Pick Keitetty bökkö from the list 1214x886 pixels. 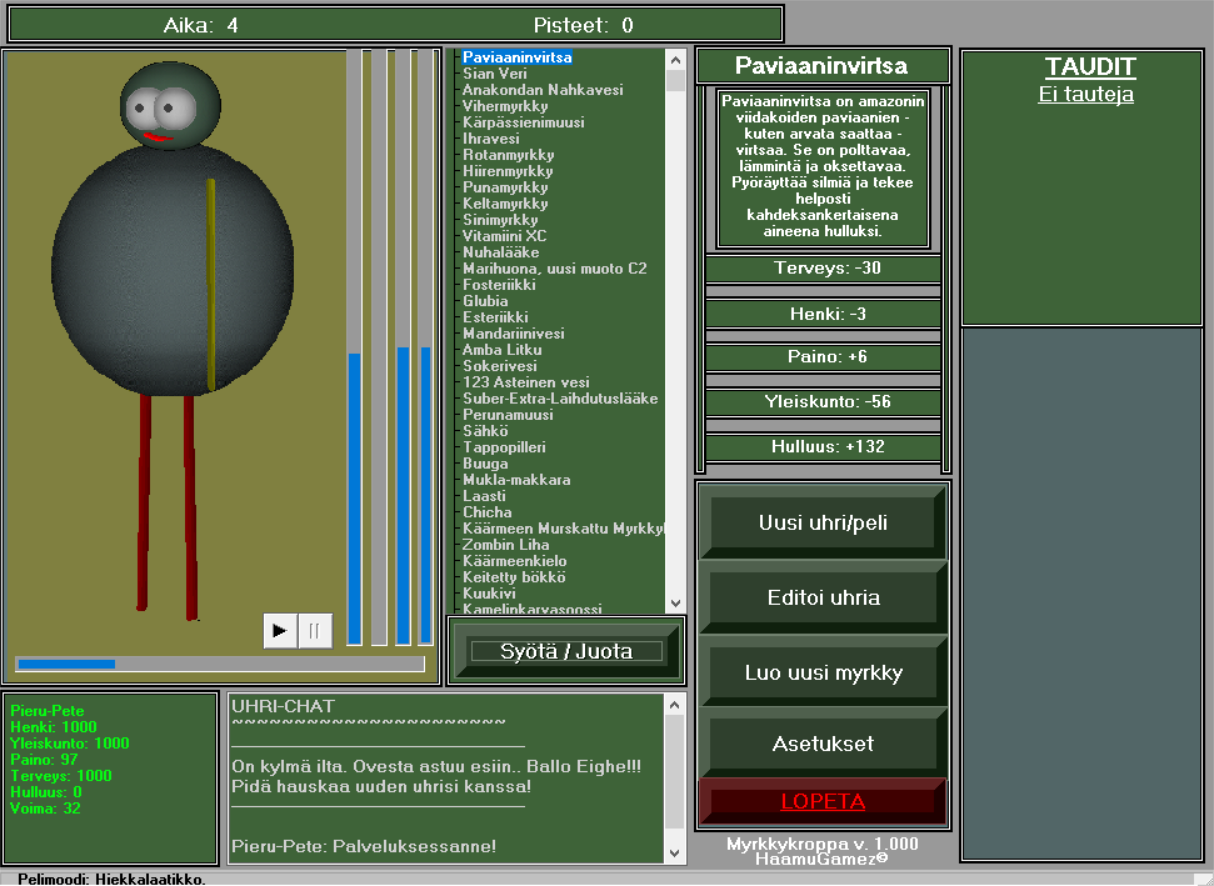(x=514, y=577)
